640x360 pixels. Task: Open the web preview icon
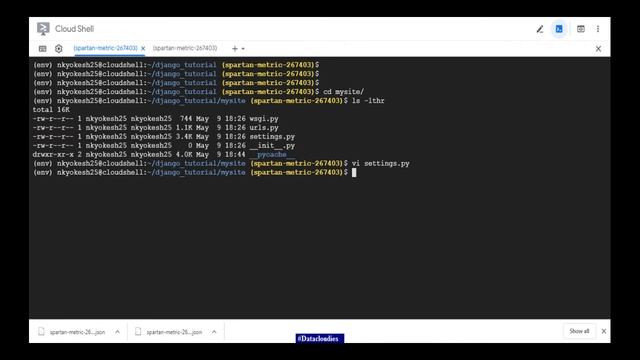pyautogui.click(x=580, y=29)
